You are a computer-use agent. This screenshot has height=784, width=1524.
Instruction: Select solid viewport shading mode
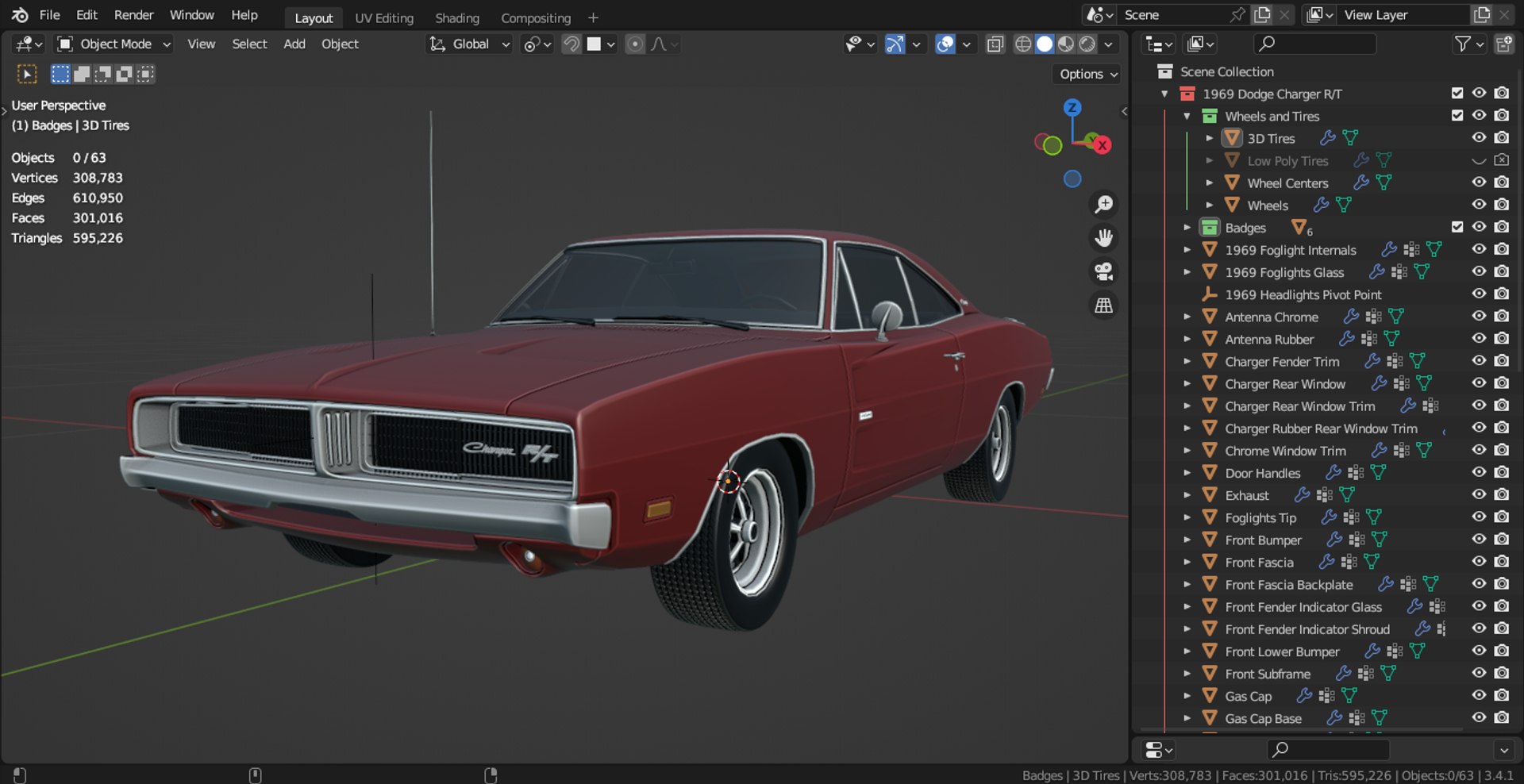[x=1045, y=44]
